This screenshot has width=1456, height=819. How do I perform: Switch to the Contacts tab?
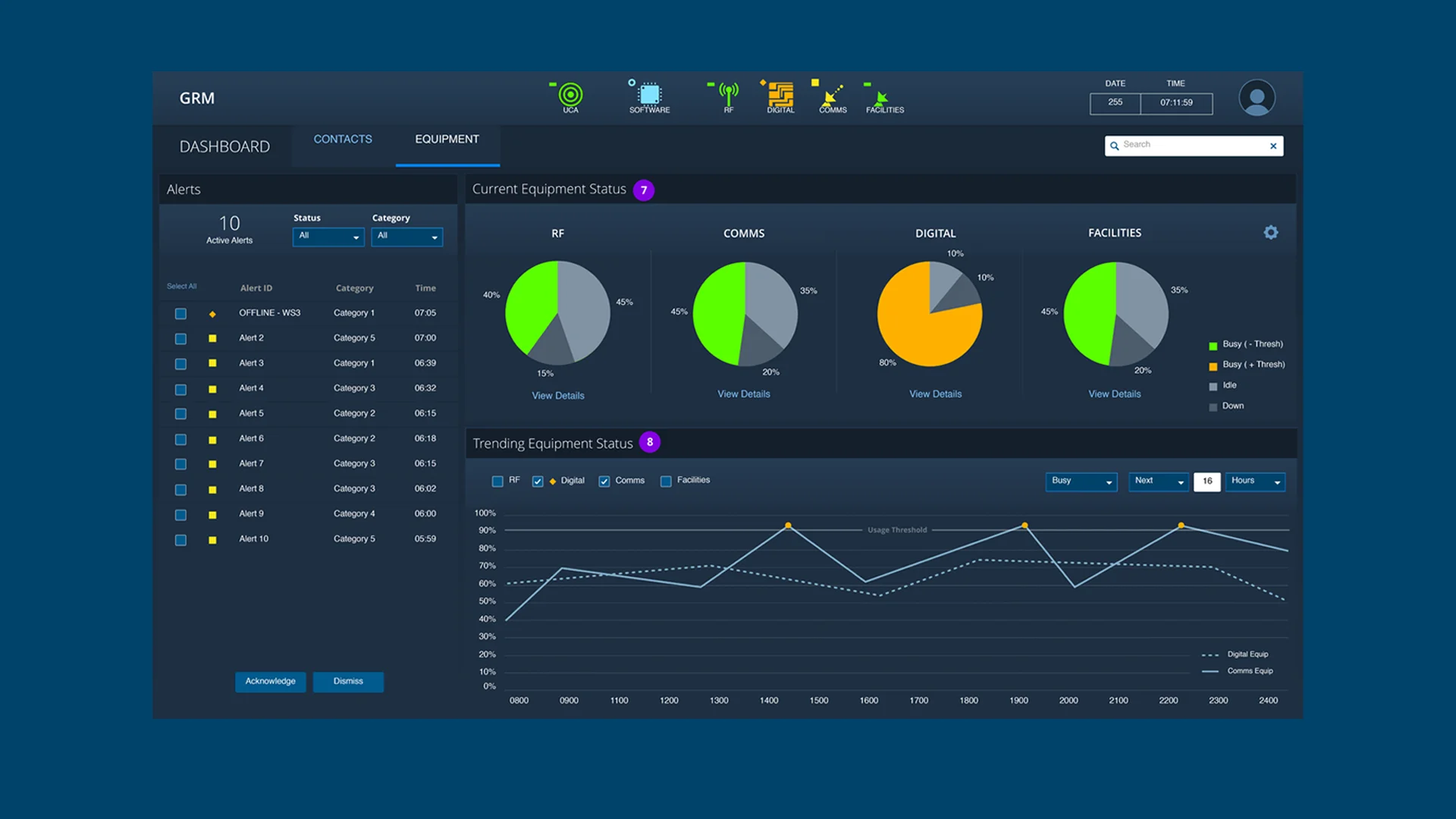(x=343, y=140)
